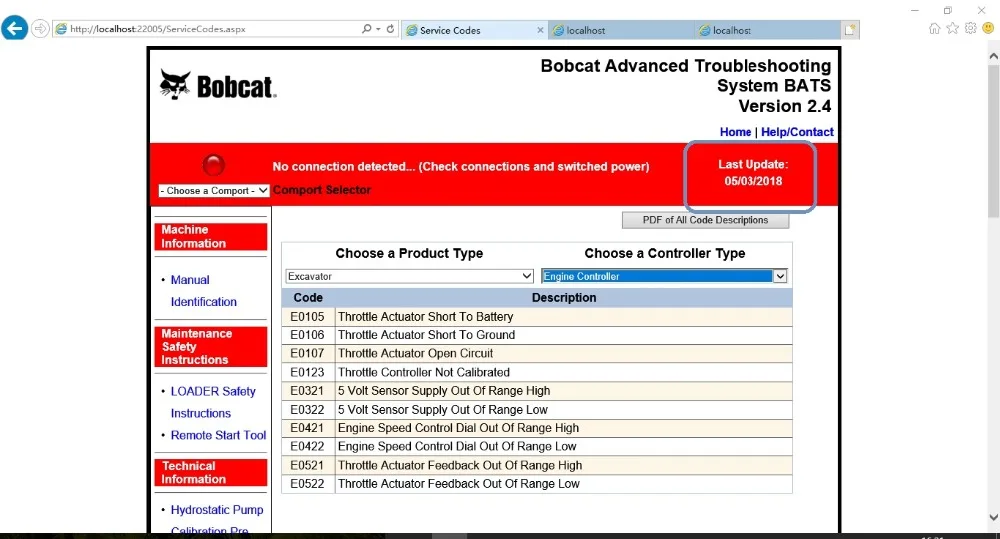Click Engine Speed Control Dial Out Of Range Low
The width and height of the screenshot is (1000, 539).
(457, 447)
